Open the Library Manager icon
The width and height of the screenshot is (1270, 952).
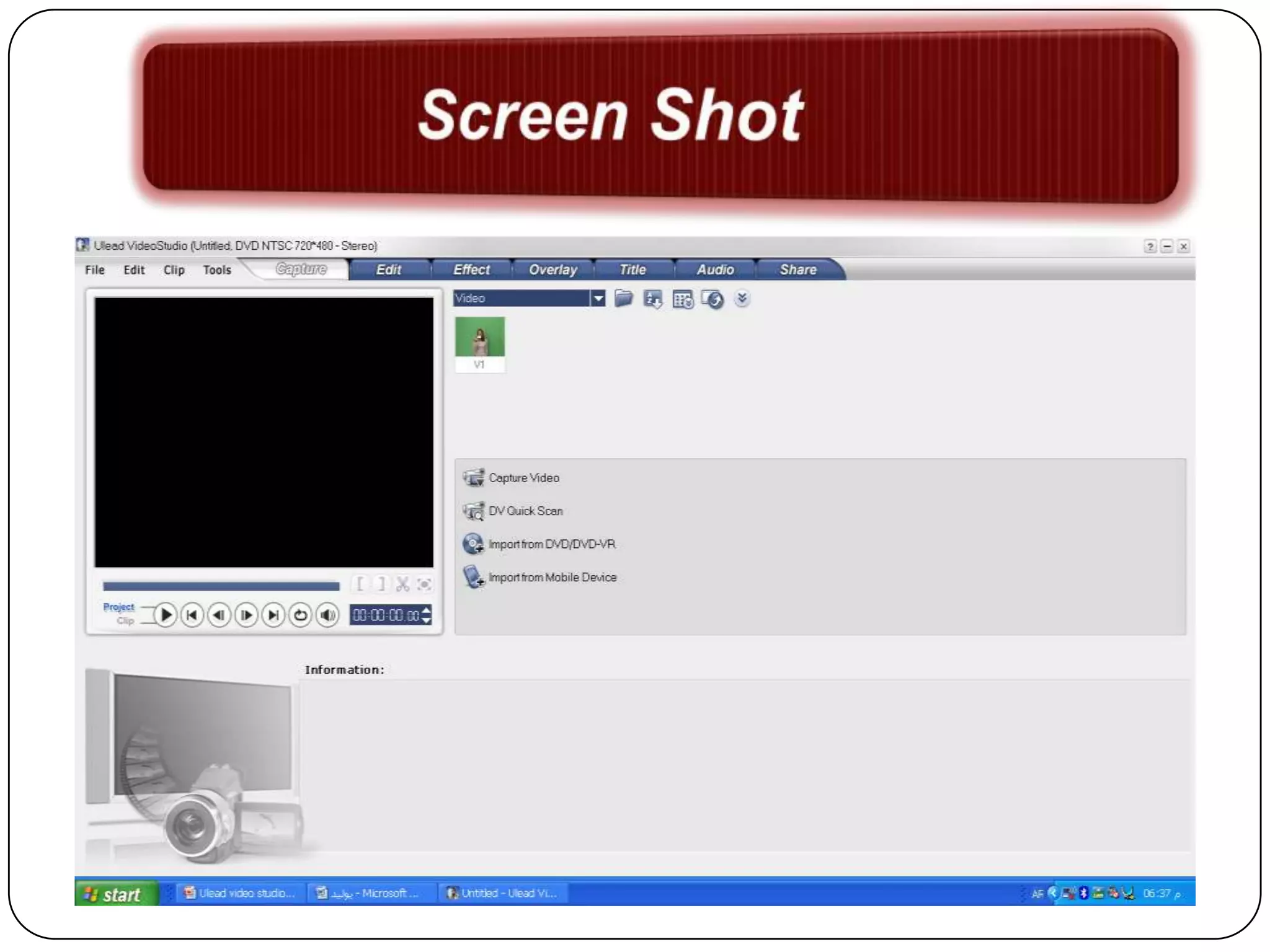click(x=683, y=299)
